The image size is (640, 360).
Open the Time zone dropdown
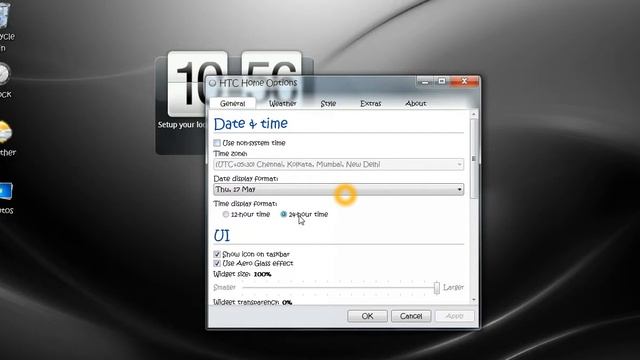tap(338, 164)
